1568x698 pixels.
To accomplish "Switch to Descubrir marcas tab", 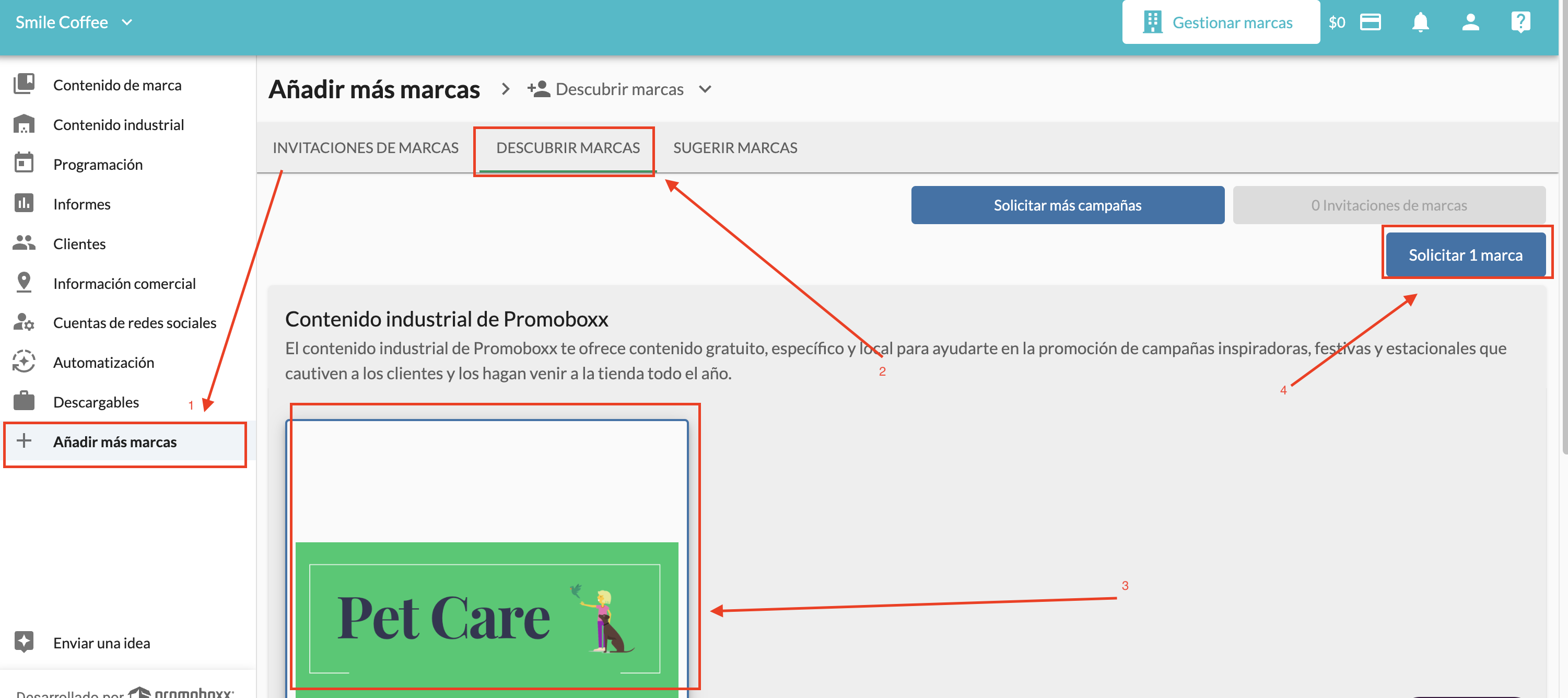I will click(x=567, y=147).
